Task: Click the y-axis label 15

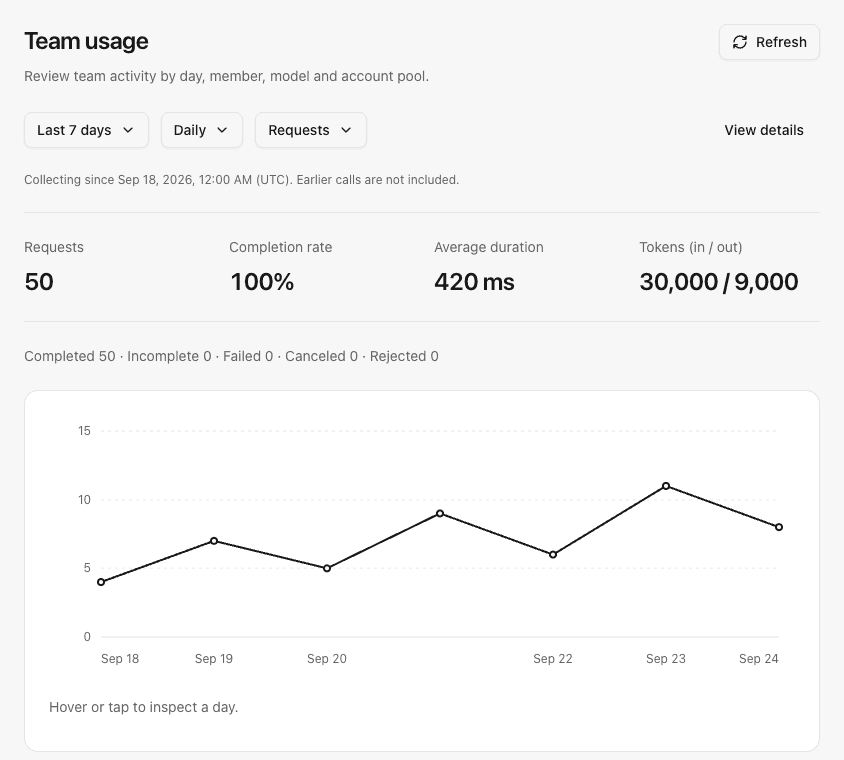Action: click(x=85, y=431)
